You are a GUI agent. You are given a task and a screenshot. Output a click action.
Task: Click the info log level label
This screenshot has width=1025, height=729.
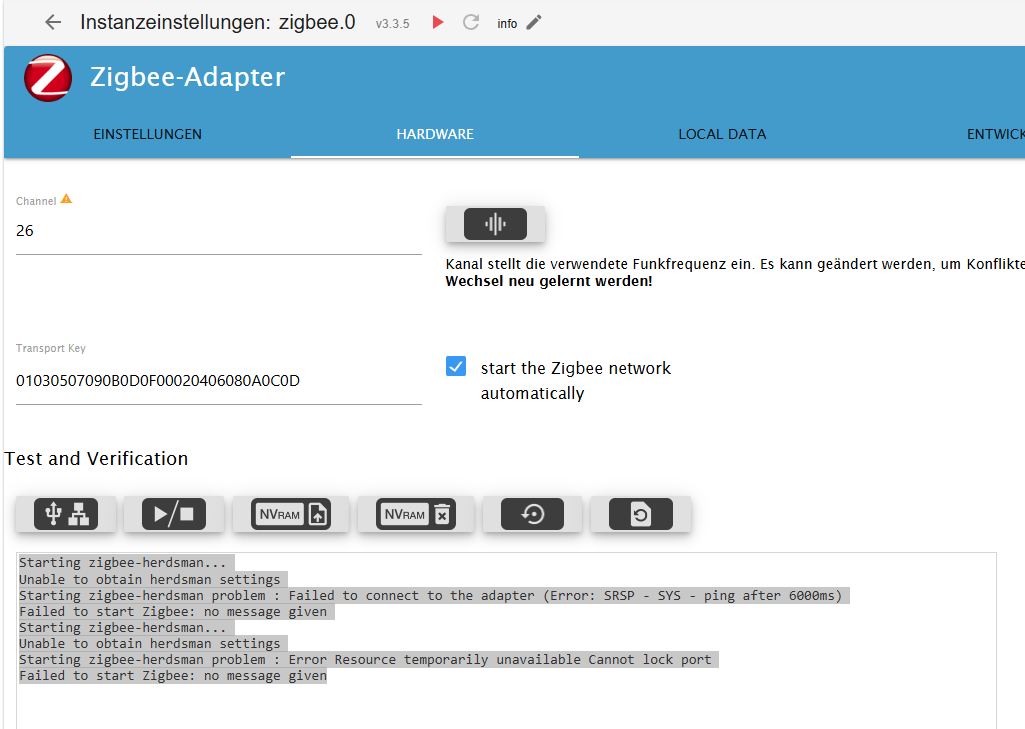[507, 24]
